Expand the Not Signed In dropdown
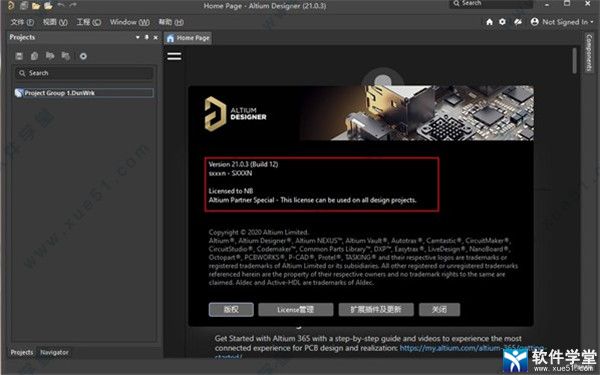 (592, 22)
